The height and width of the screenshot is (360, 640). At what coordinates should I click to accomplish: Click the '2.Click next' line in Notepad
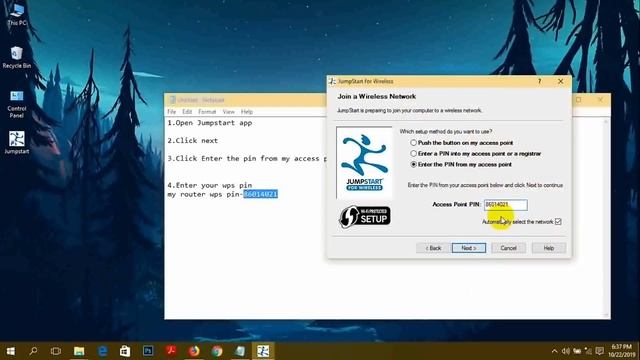pos(193,140)
